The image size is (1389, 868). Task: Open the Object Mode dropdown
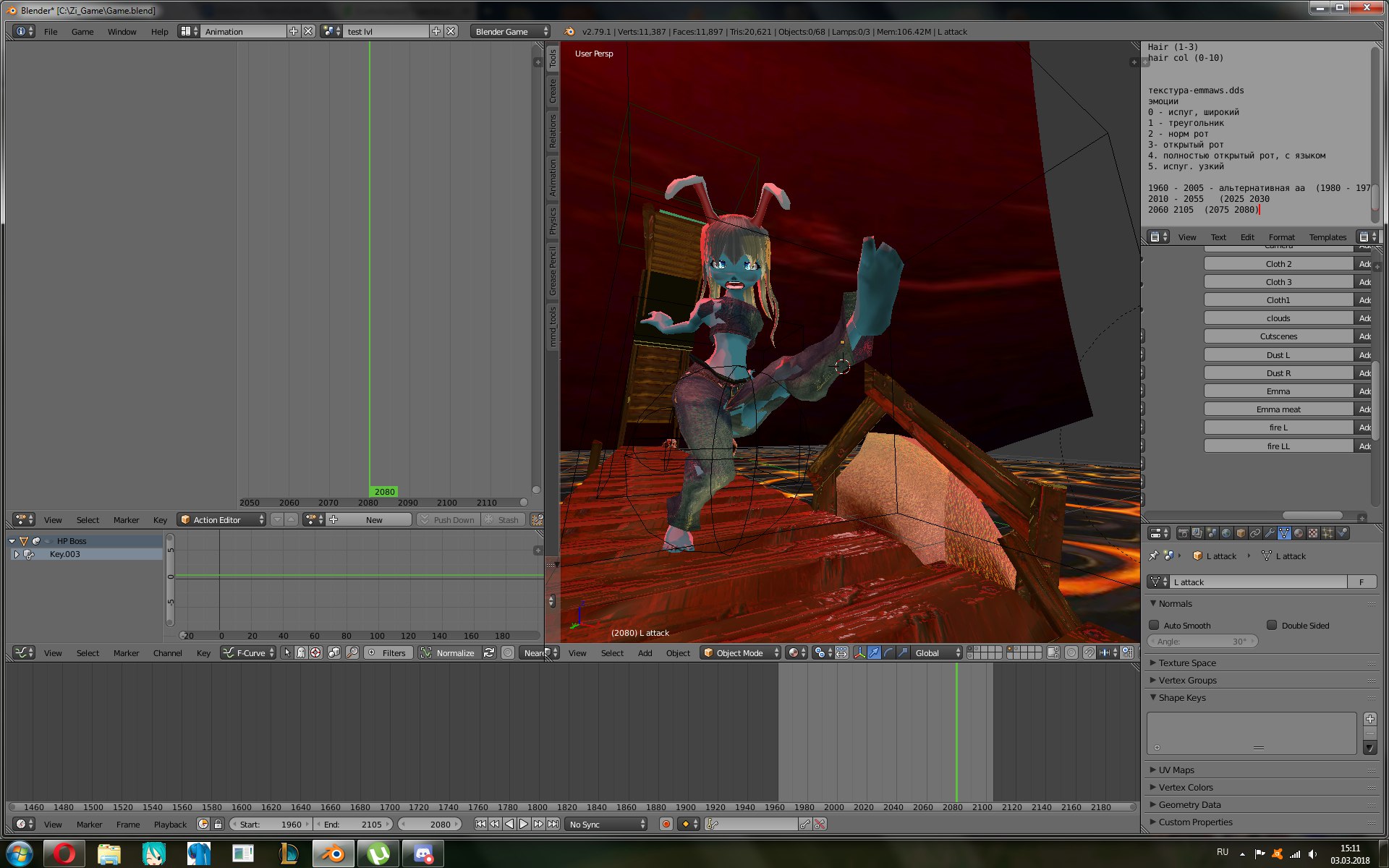point(741,652)
